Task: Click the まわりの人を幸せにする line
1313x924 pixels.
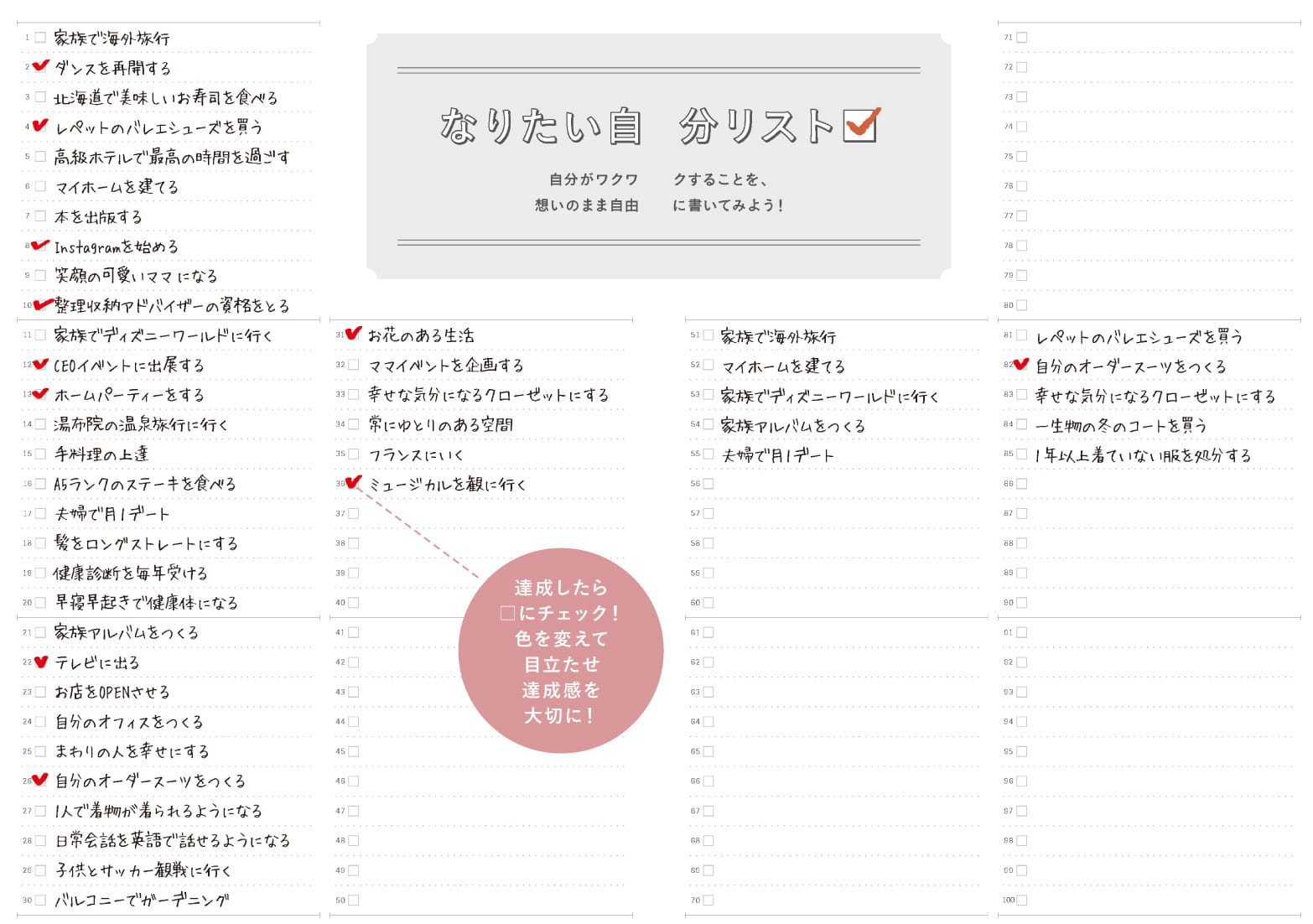Action: (132, 751)
